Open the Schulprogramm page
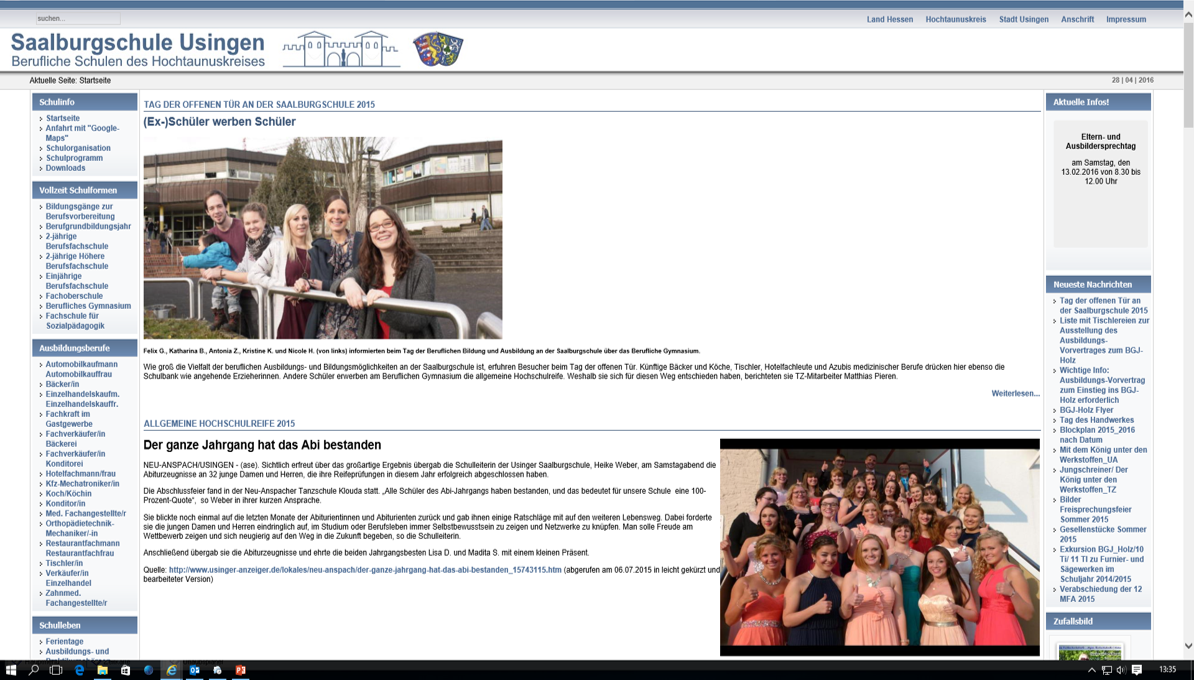 pos(74,158)
